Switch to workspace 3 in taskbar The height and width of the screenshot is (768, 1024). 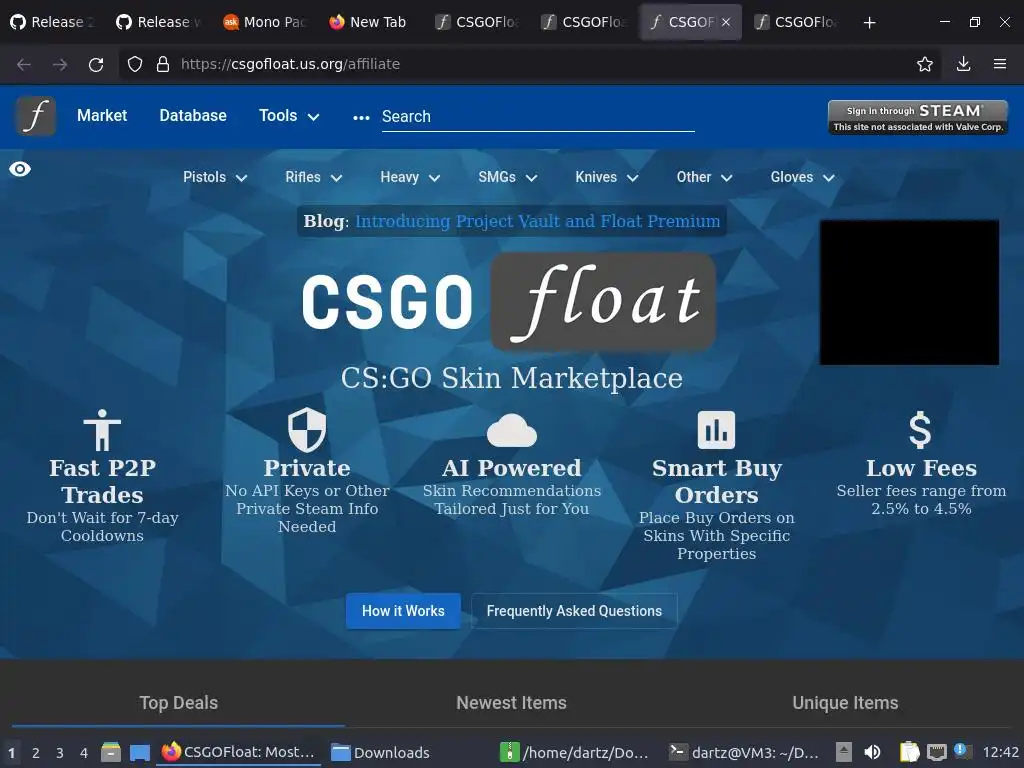pos(59,753)
